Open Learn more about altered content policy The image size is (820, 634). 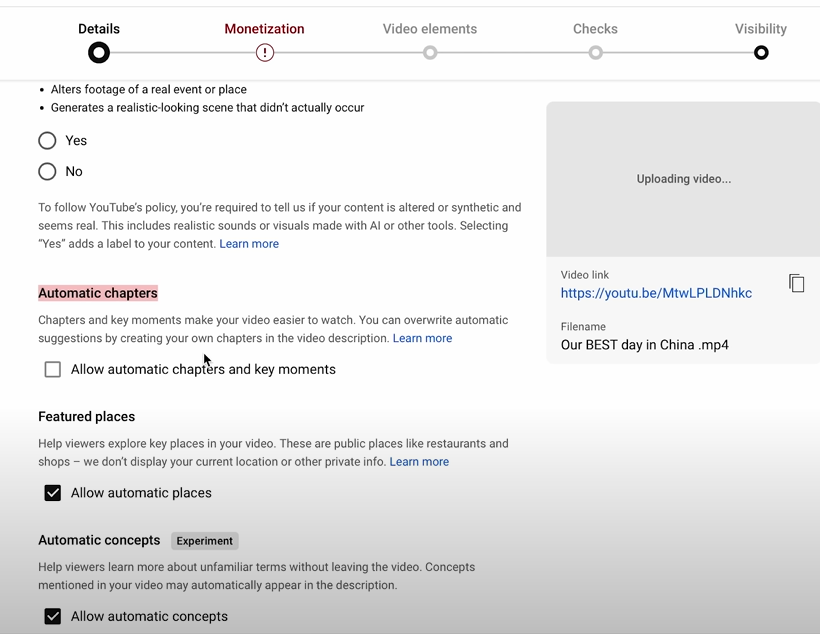pos(249,244)
